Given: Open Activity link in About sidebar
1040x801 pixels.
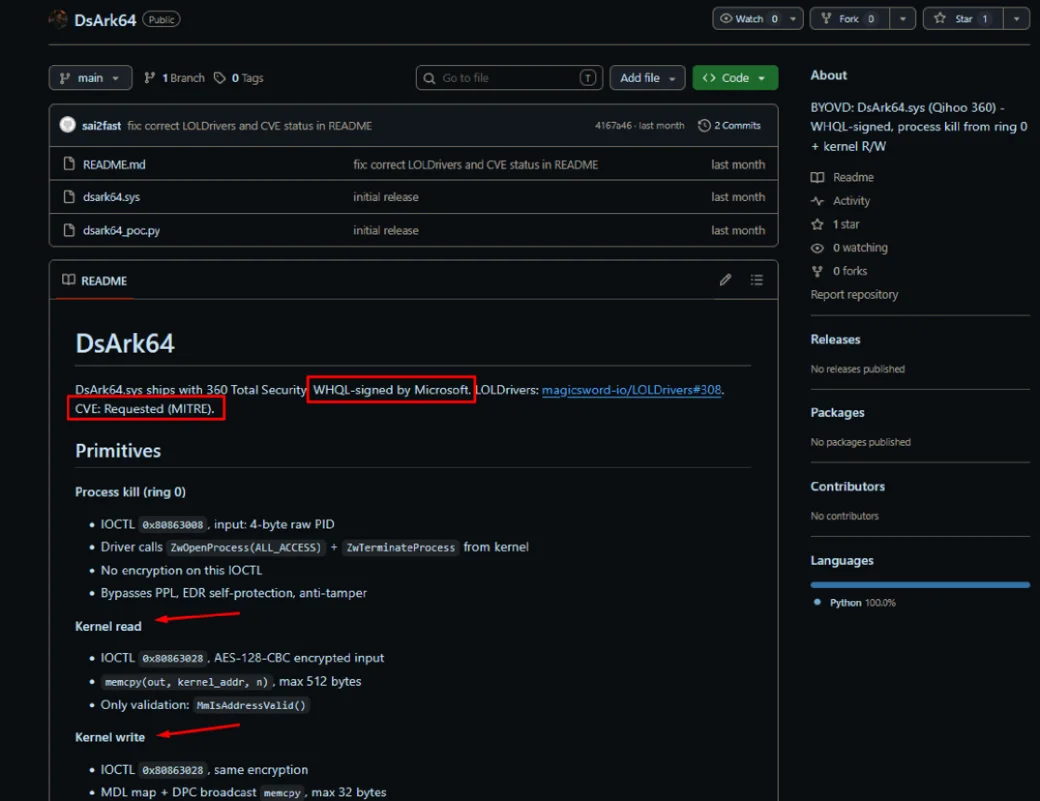Looking at the screenshot, I should tap(840, 200).
